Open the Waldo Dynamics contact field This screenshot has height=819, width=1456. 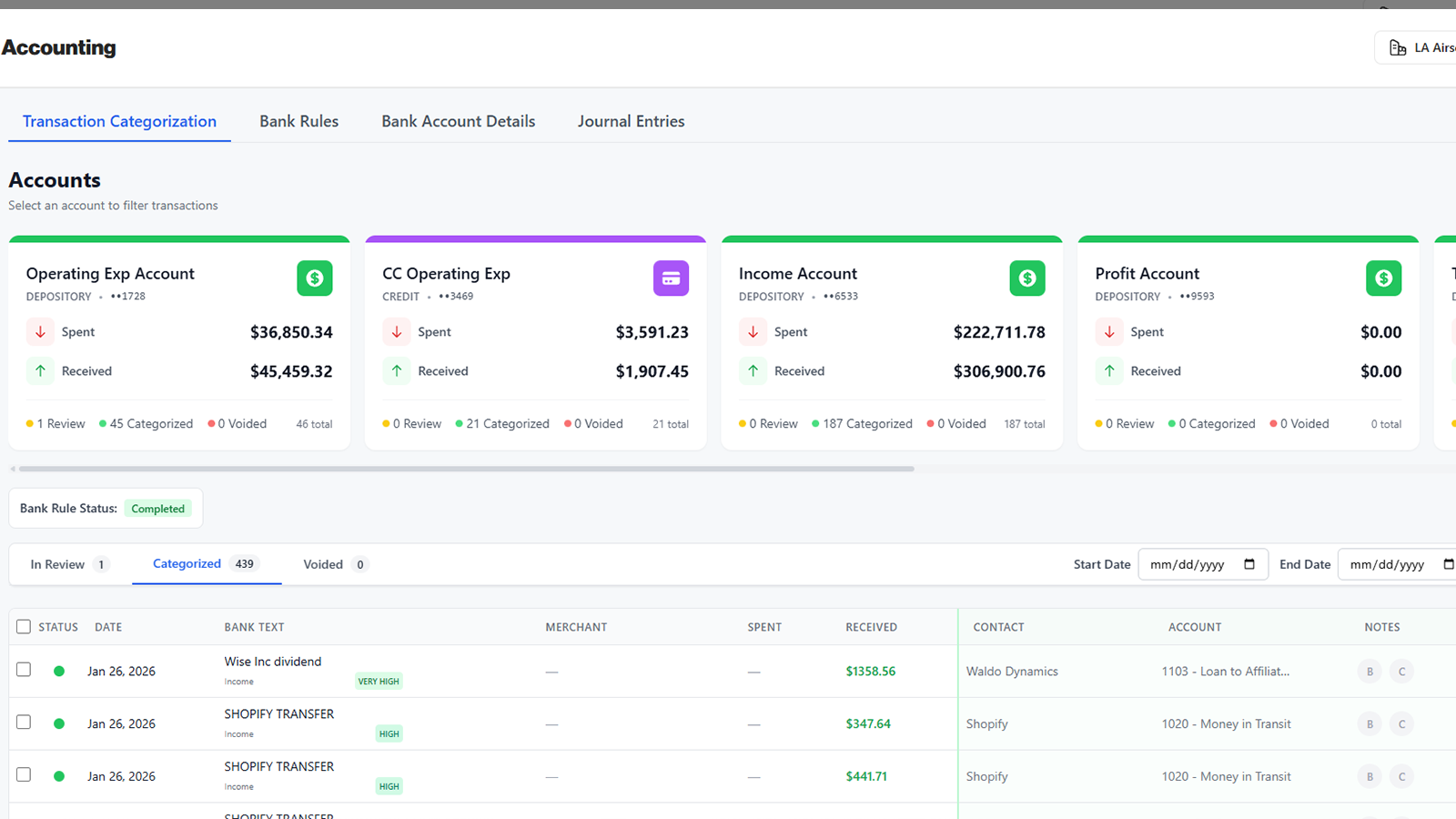[x=1012, y=672]
